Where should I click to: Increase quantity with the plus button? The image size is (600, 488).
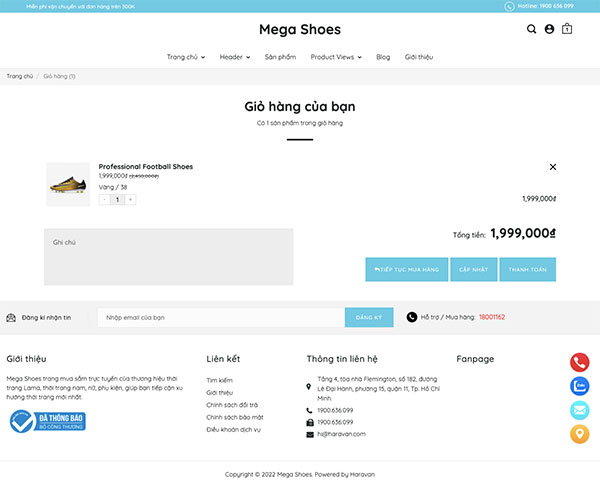130,199
